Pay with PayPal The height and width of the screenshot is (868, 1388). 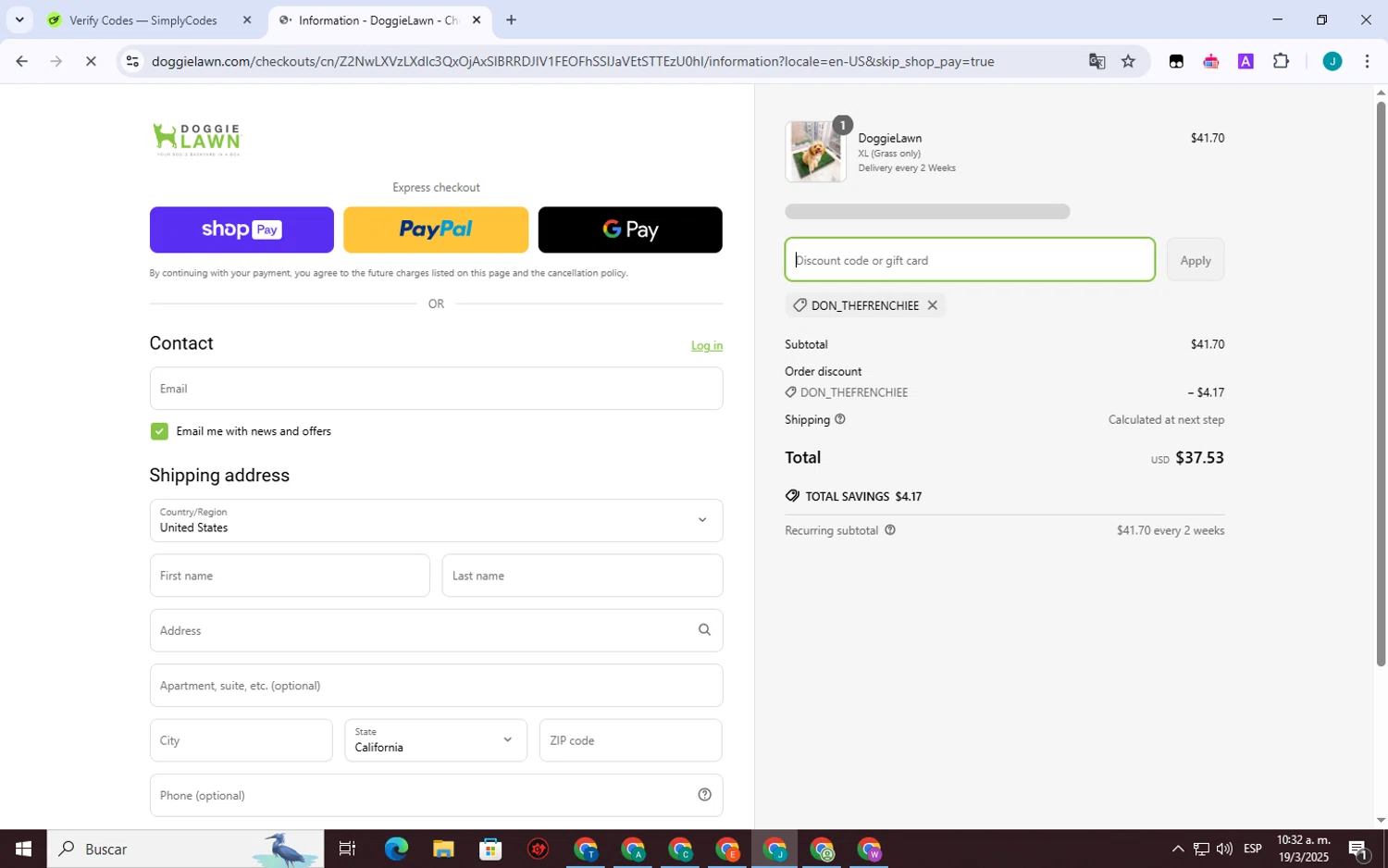click(436, 229)
